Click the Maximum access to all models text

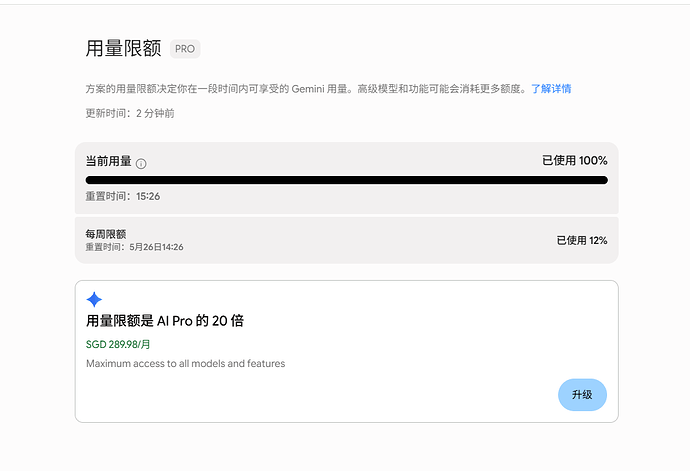tap(186, 364)
